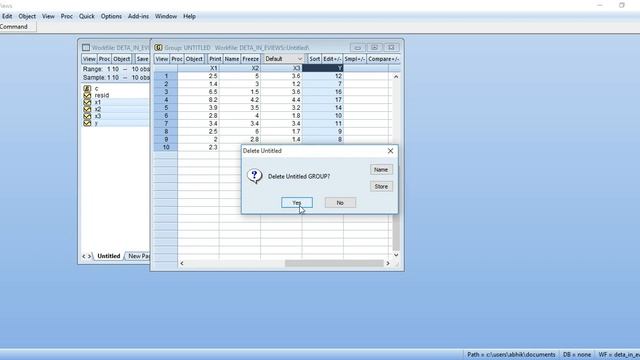The width and height of the screenshot is (640, 360).
Task: Click the Group window title icon
Action: 158,47
